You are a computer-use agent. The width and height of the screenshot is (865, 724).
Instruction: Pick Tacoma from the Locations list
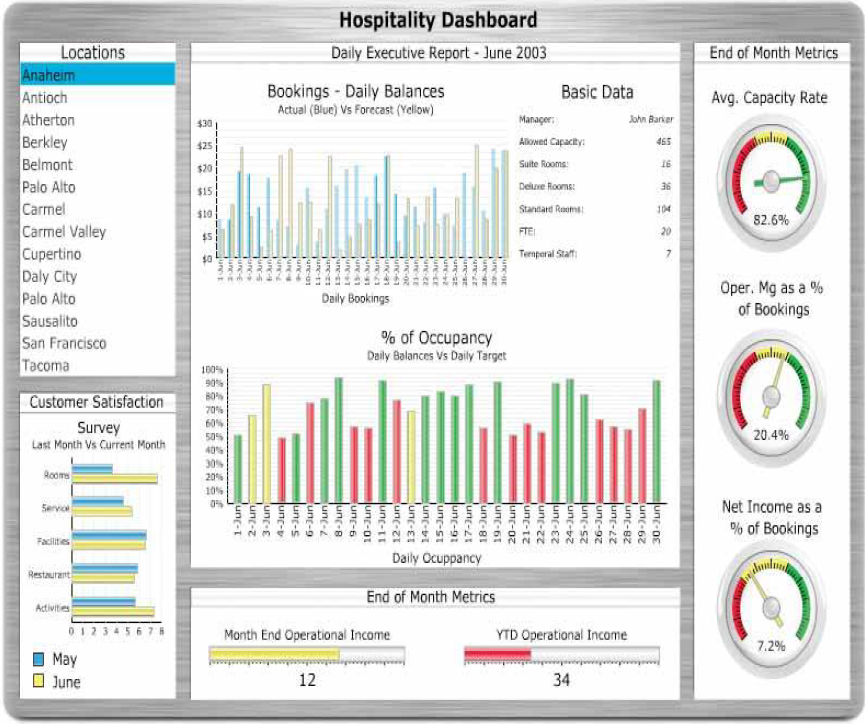click(x=46, y=366)
